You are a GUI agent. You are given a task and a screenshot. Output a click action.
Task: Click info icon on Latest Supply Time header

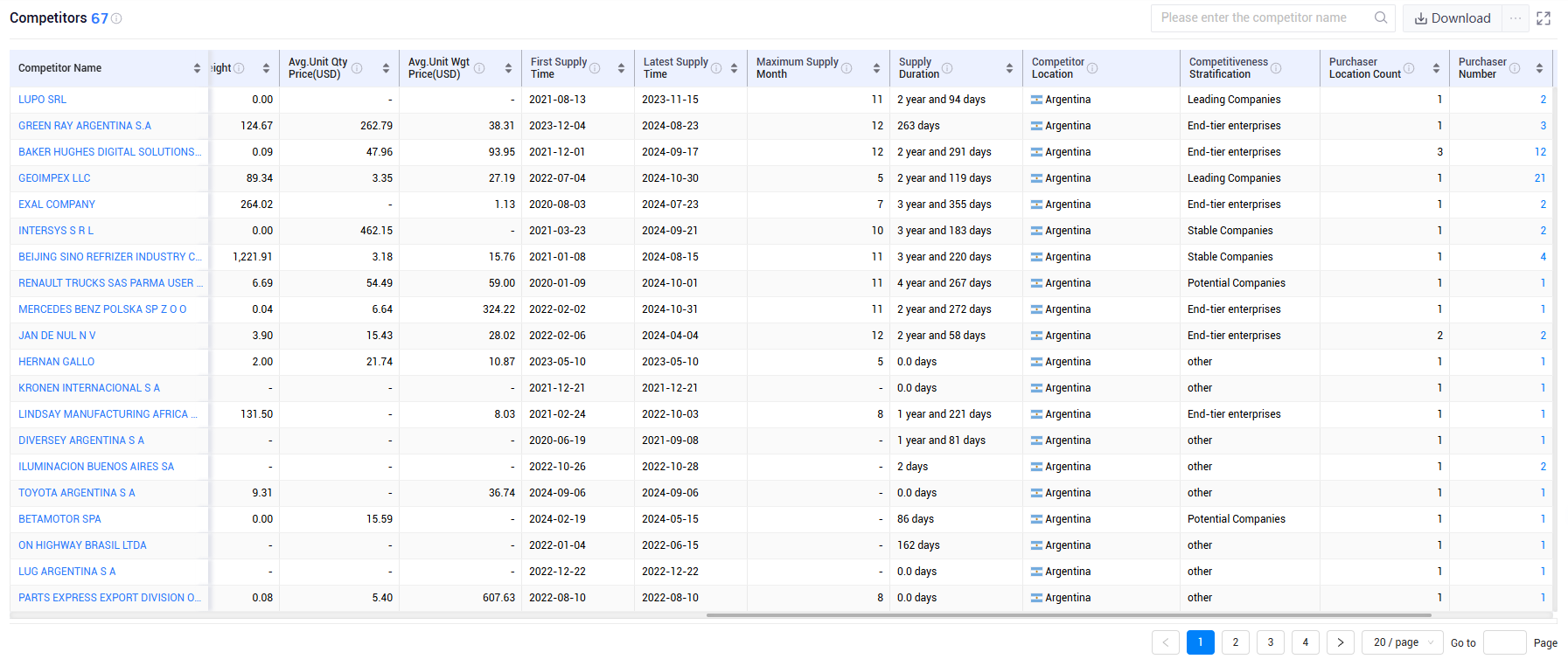point(716,68)
